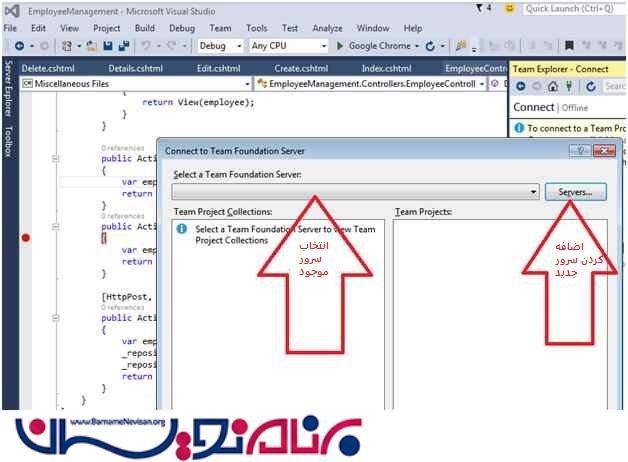Click the Manage Connections plug icon in Team Explorer
This screenshot has width=628, height=462.
pos(569,87)
